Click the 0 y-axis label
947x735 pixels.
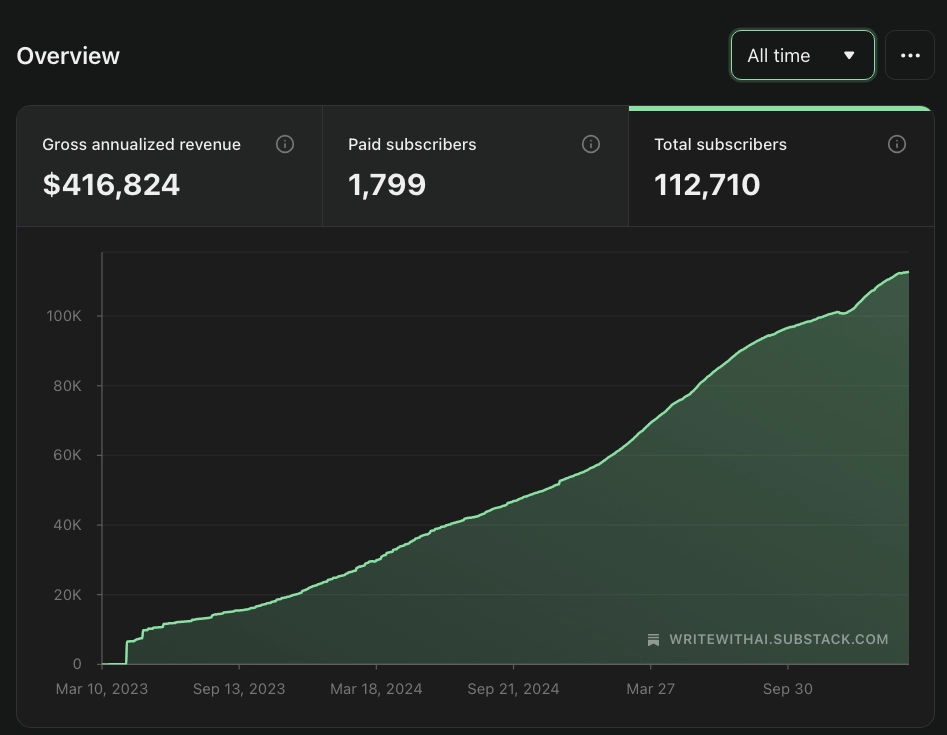coord(77,664)
